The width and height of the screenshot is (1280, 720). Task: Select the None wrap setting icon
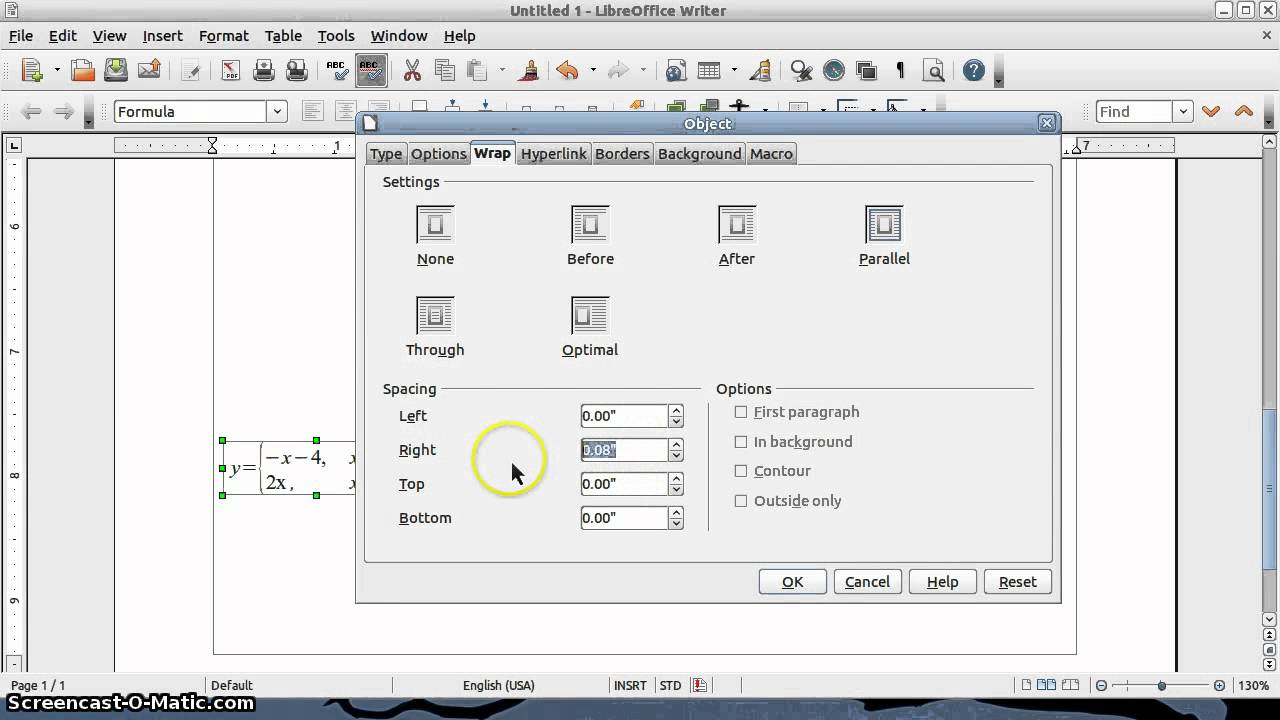[x=435, y=225]
